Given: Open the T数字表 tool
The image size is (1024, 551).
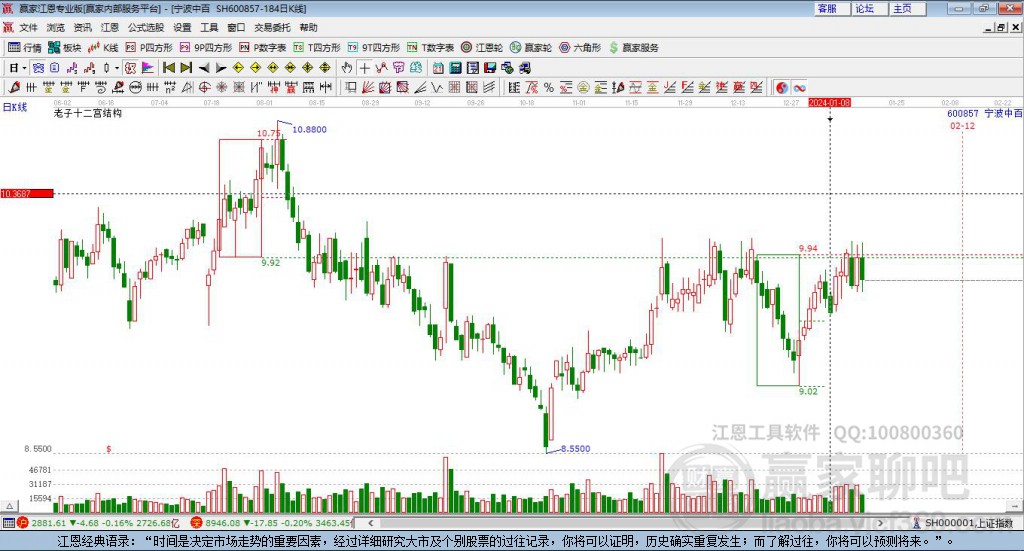Looking at the screenshot, I should click(x=430, y=48).
